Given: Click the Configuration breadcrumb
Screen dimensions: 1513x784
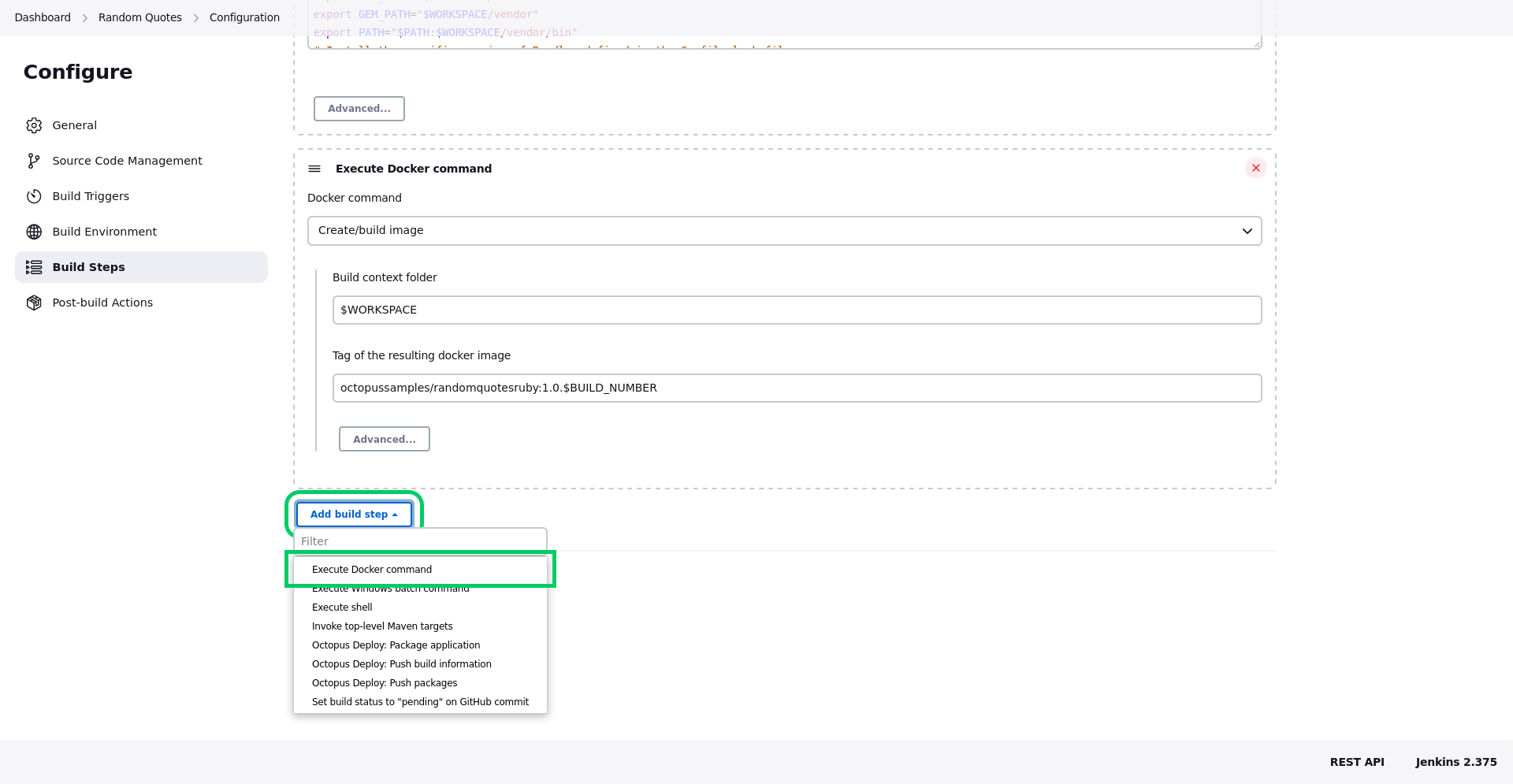Looking at the screenshot, I should coord(244,17).
